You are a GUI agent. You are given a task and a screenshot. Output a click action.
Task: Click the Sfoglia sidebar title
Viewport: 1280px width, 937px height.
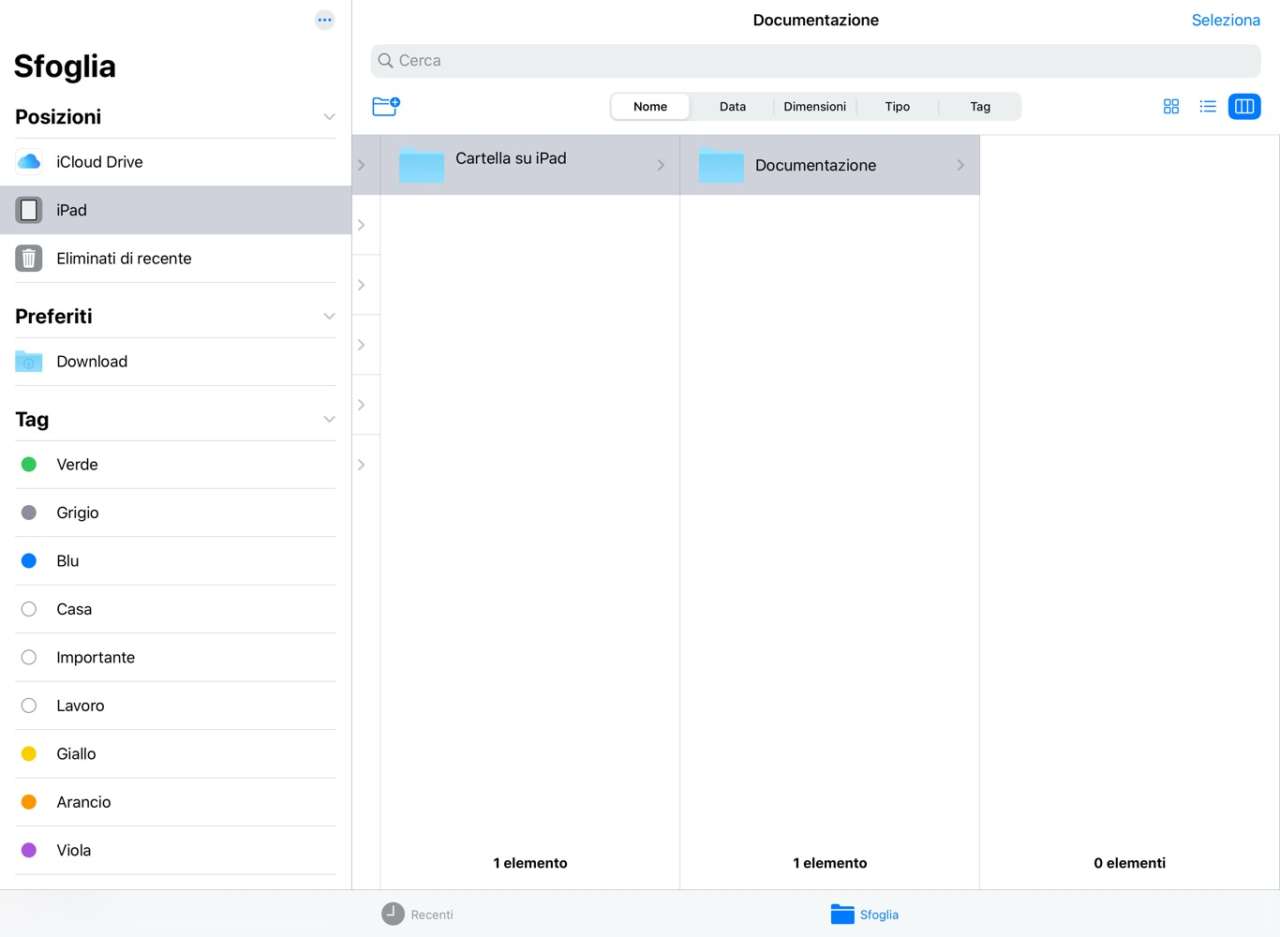(65, 66)
